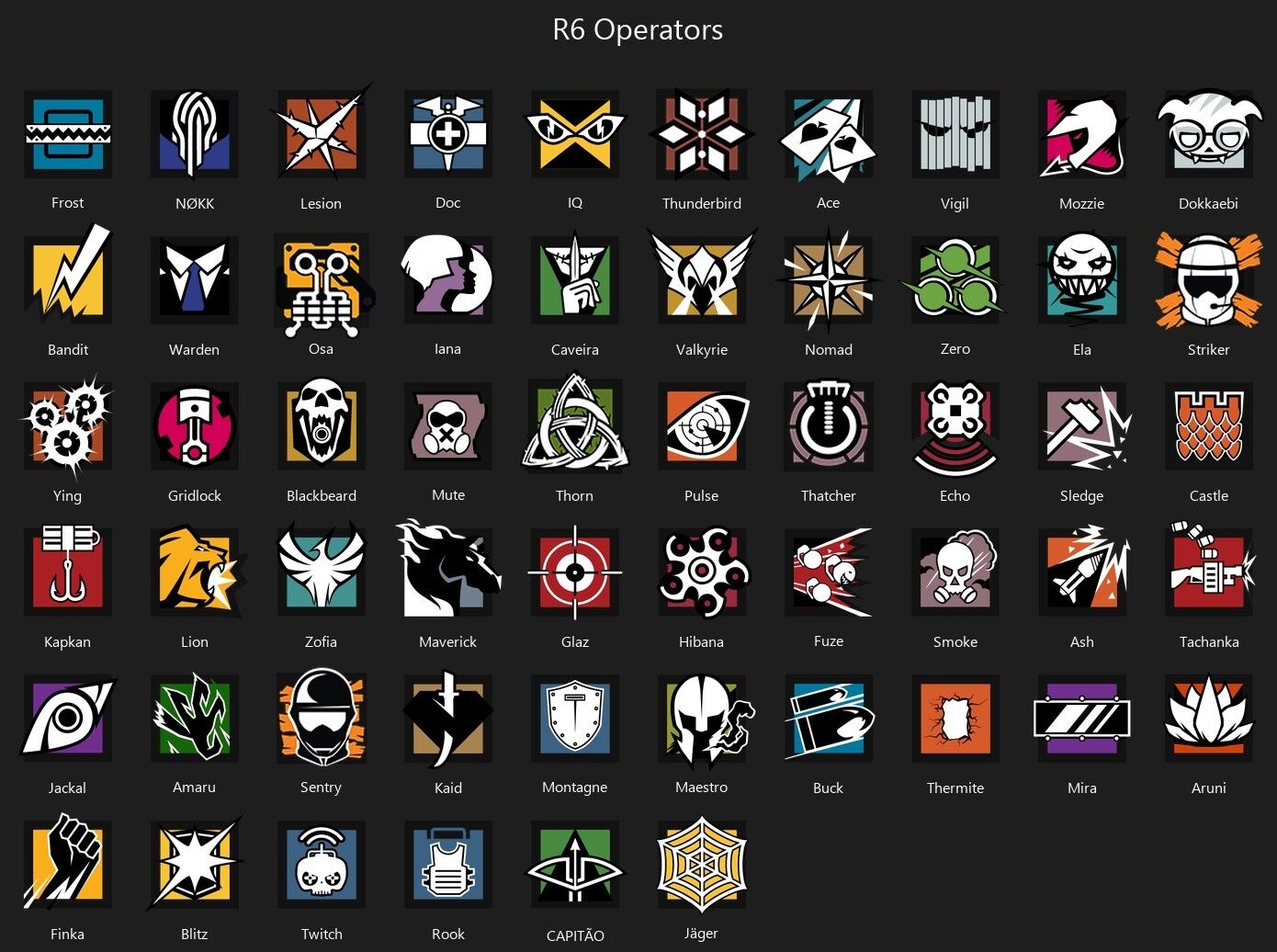Choose the Dokkaebi operator icon
Viewport: 1277px width, 952px height.
(1208, 134)
